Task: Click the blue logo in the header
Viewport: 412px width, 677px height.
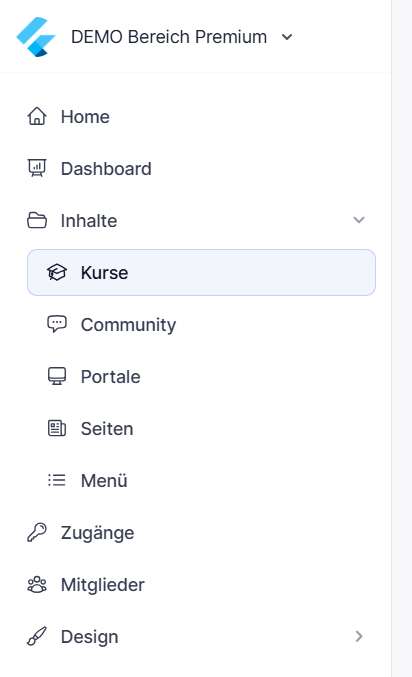Action: 36,37
